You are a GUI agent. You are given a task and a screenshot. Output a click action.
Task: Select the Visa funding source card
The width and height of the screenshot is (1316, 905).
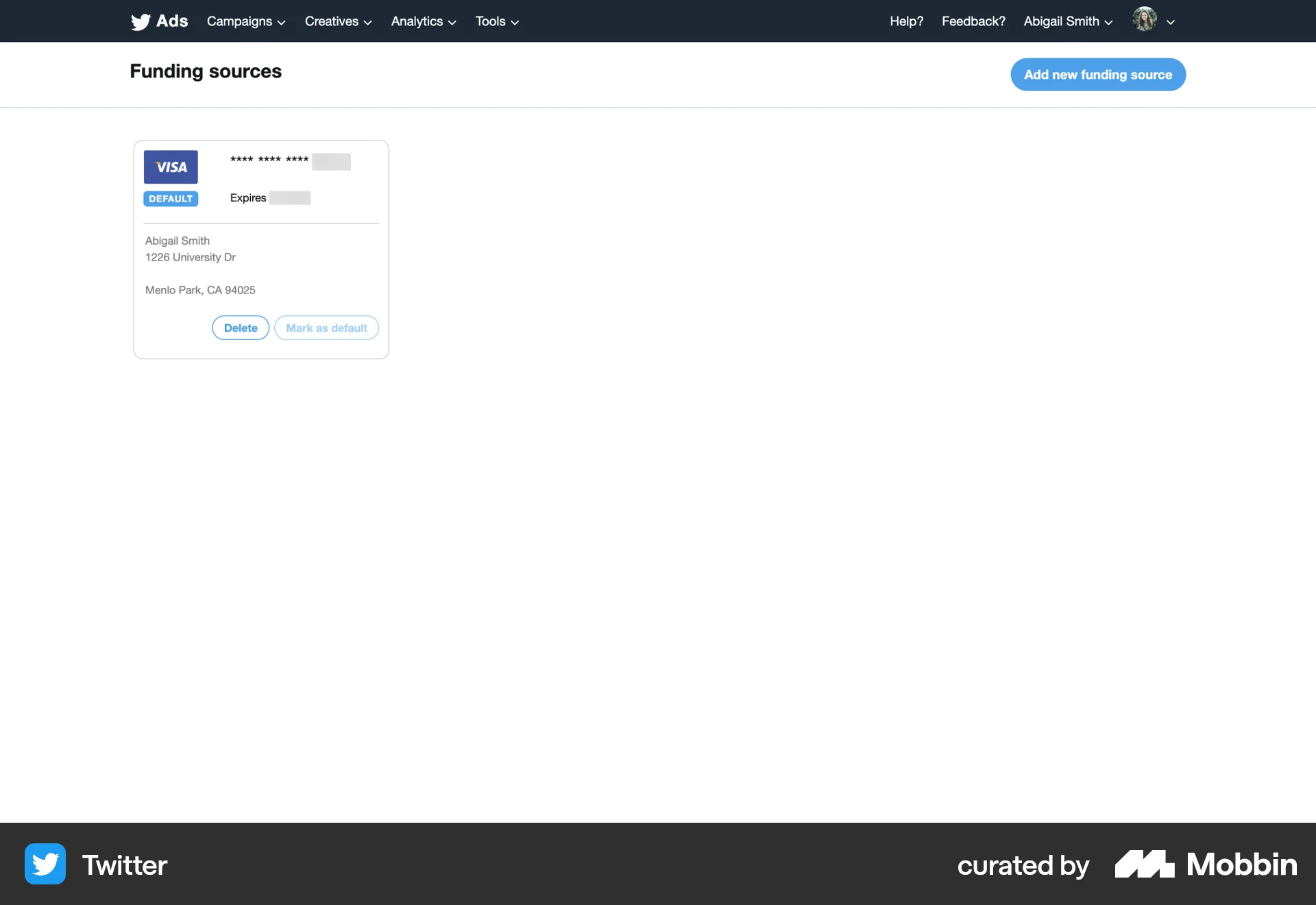(260, 249)
